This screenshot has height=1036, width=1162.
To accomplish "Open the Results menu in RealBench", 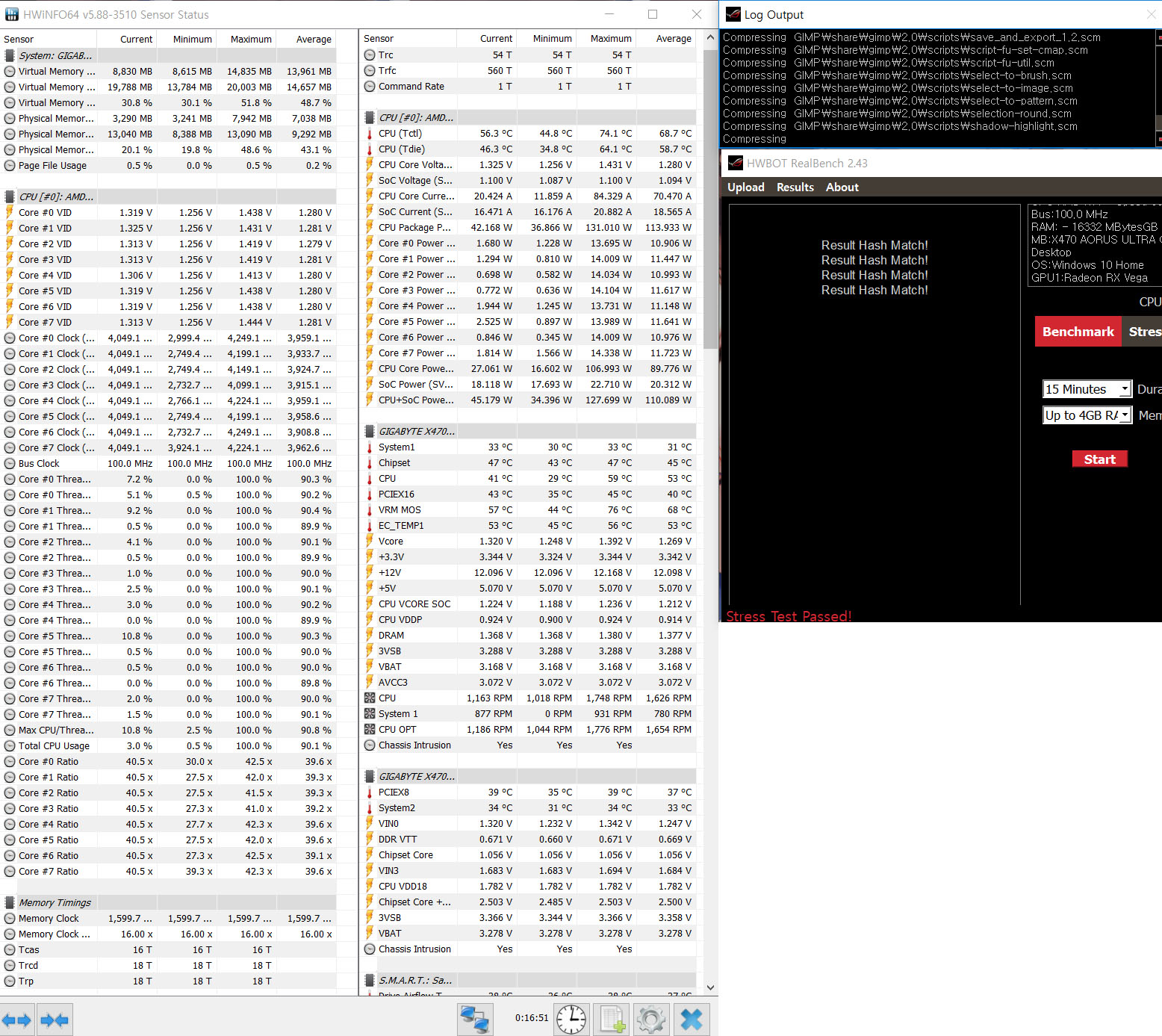I will click(795, 187).
